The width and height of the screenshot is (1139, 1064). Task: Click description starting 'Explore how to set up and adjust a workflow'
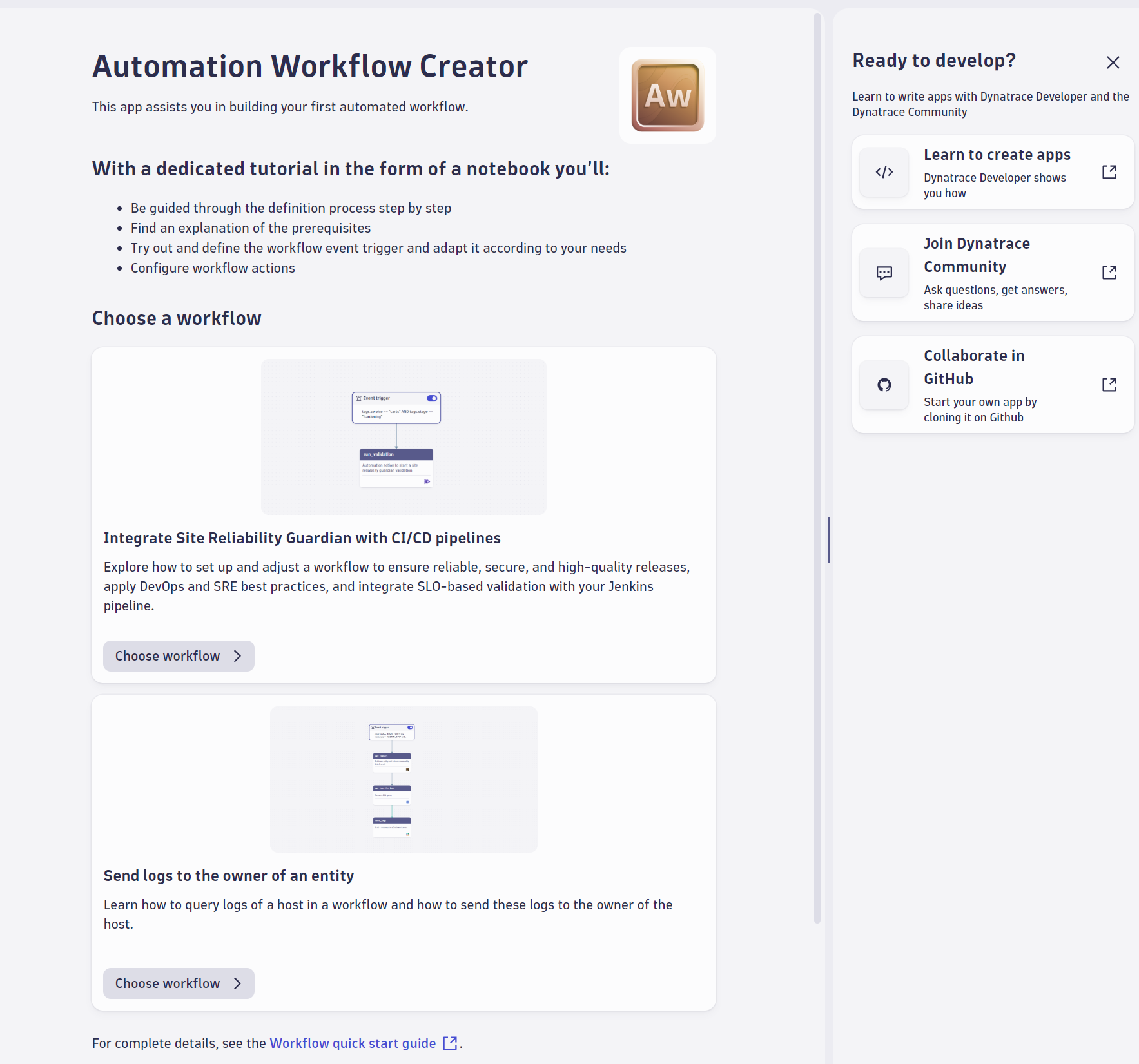click(x=397, y=586)
